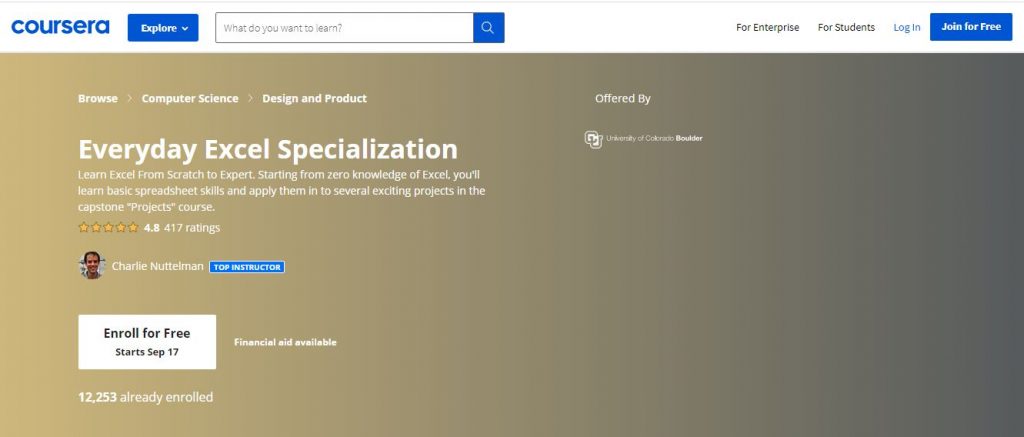The width and height of the screenshot is (1024, 437).
Task: Open Design and Product breadcrumb
Action: coord(314,99)
